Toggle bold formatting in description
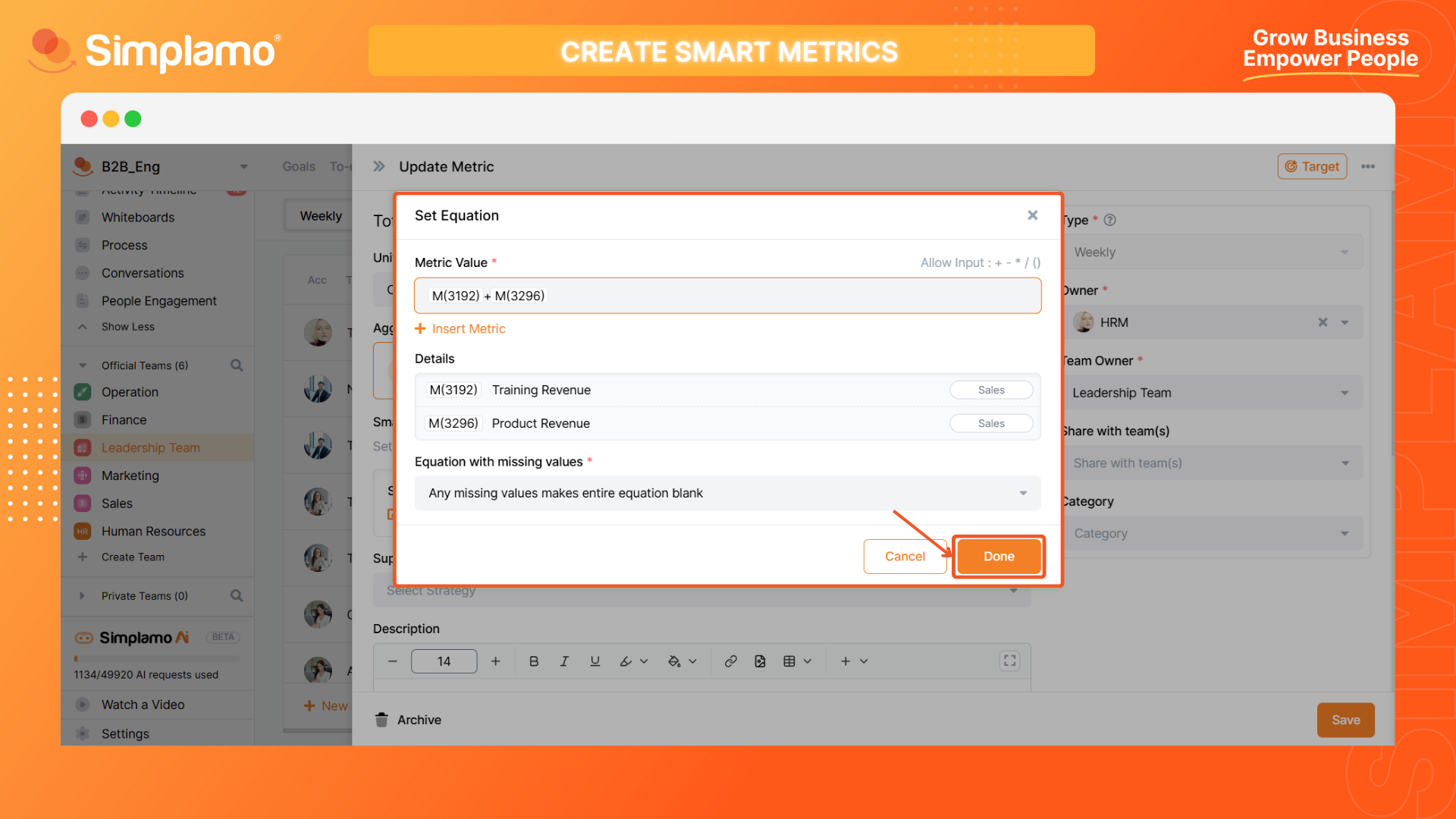Image resolution: width=1456 pixels, height=819 pixels. 534,661
